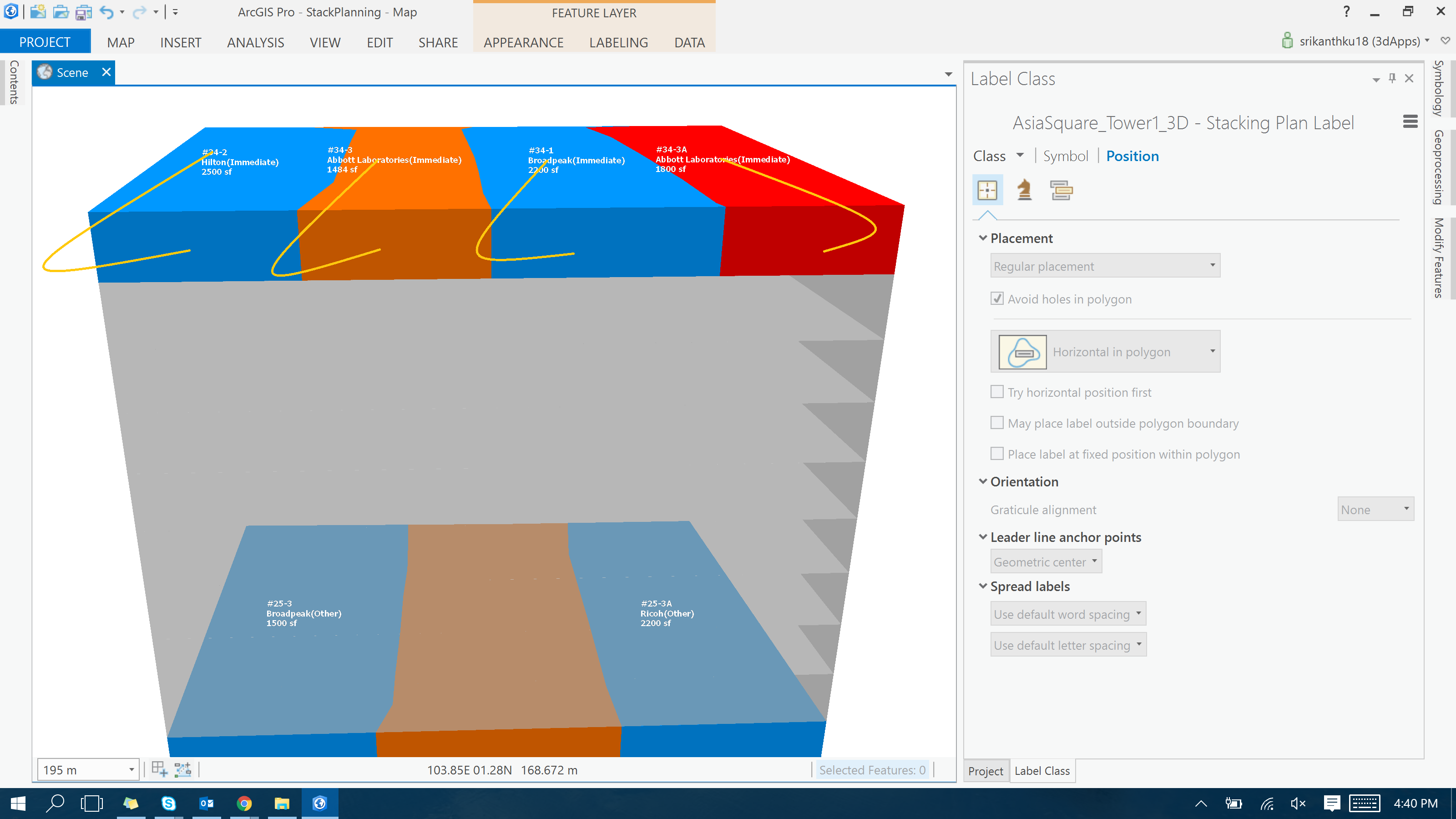Open the Label Class hamburger menu
Image resolution: width=1456 pixels, height=819 pixels.
point(1410,122)
